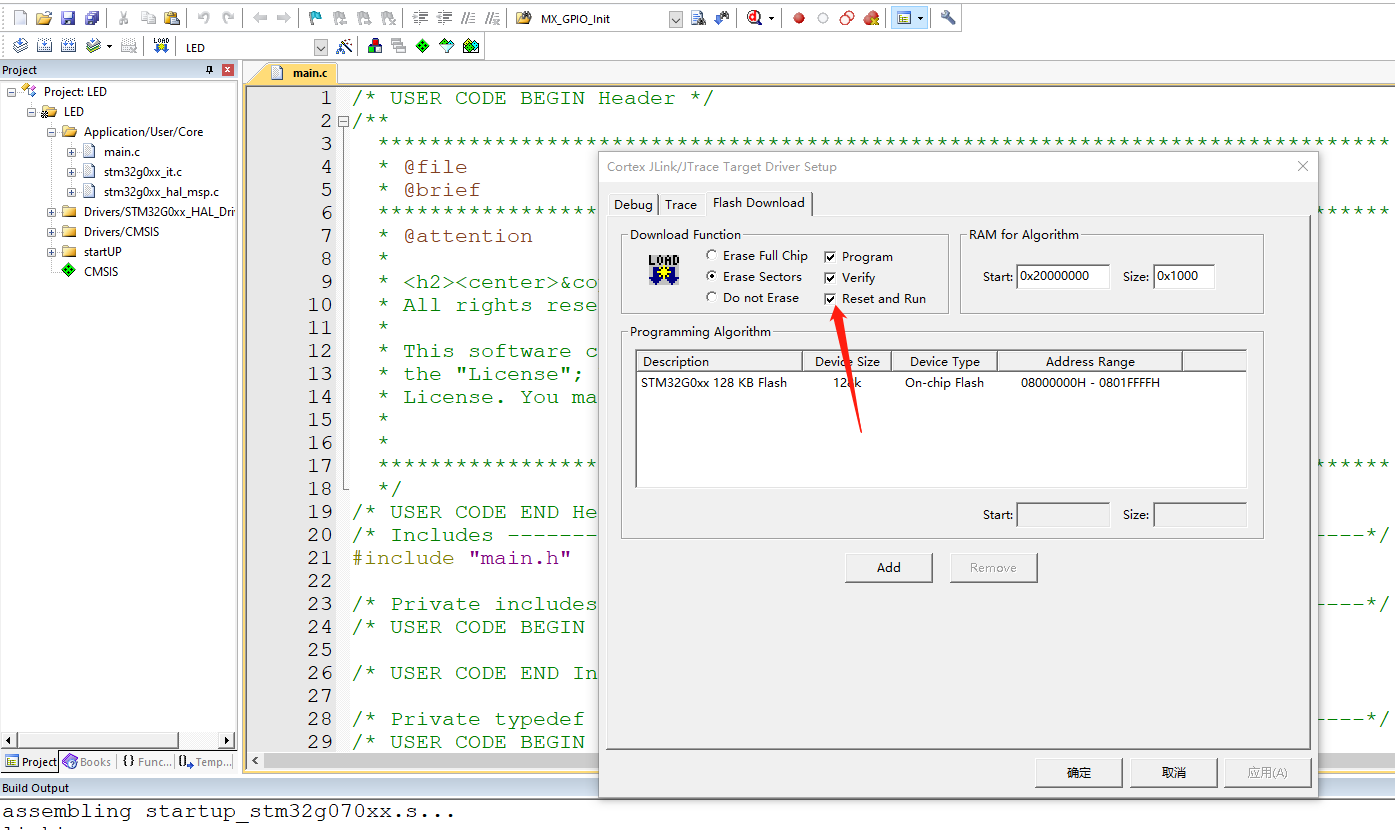Rebuild all target files icon
The height and width of the screenshot is (830, 1395).
(x=68, y=46)
